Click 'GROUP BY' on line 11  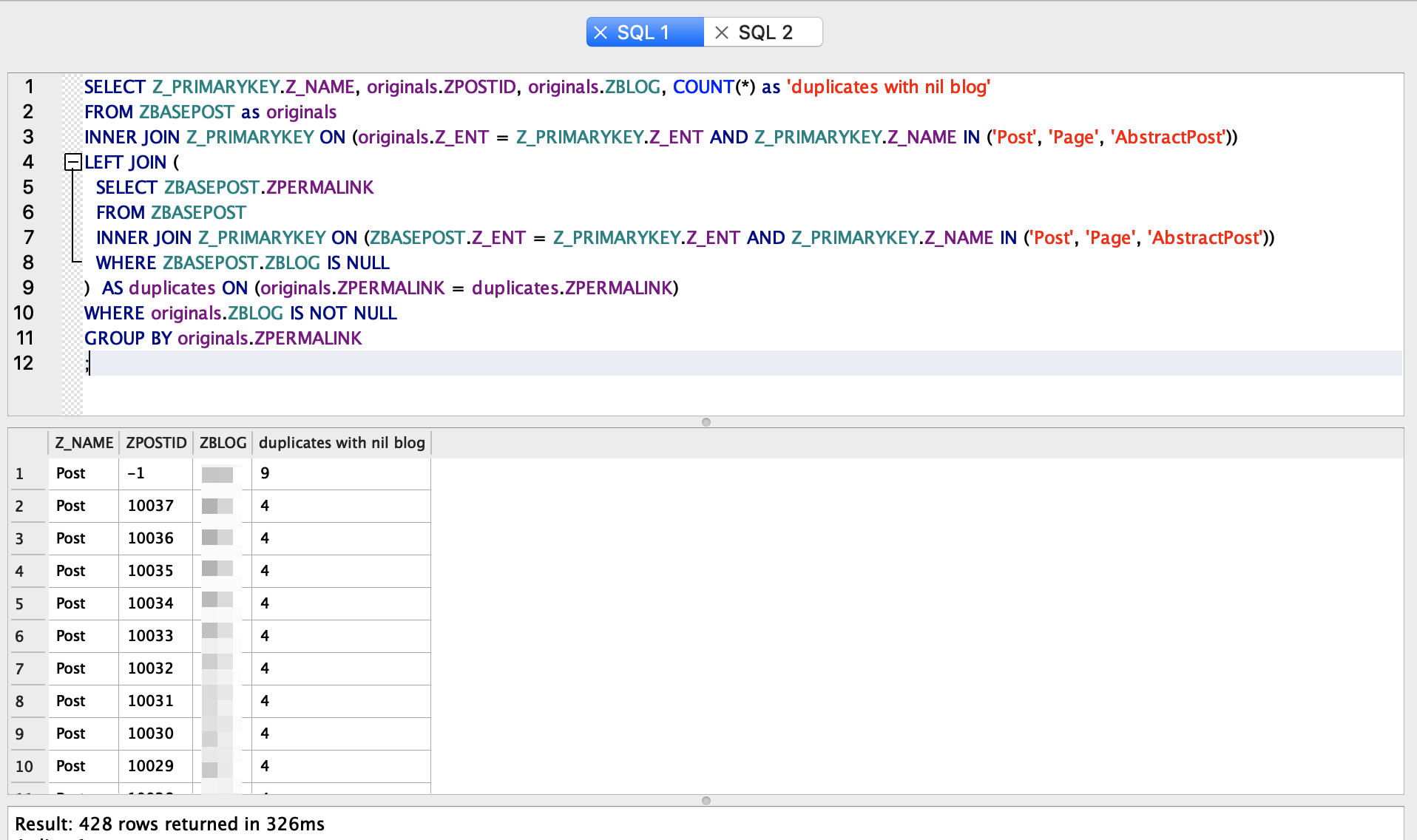(x=128, y=338)
